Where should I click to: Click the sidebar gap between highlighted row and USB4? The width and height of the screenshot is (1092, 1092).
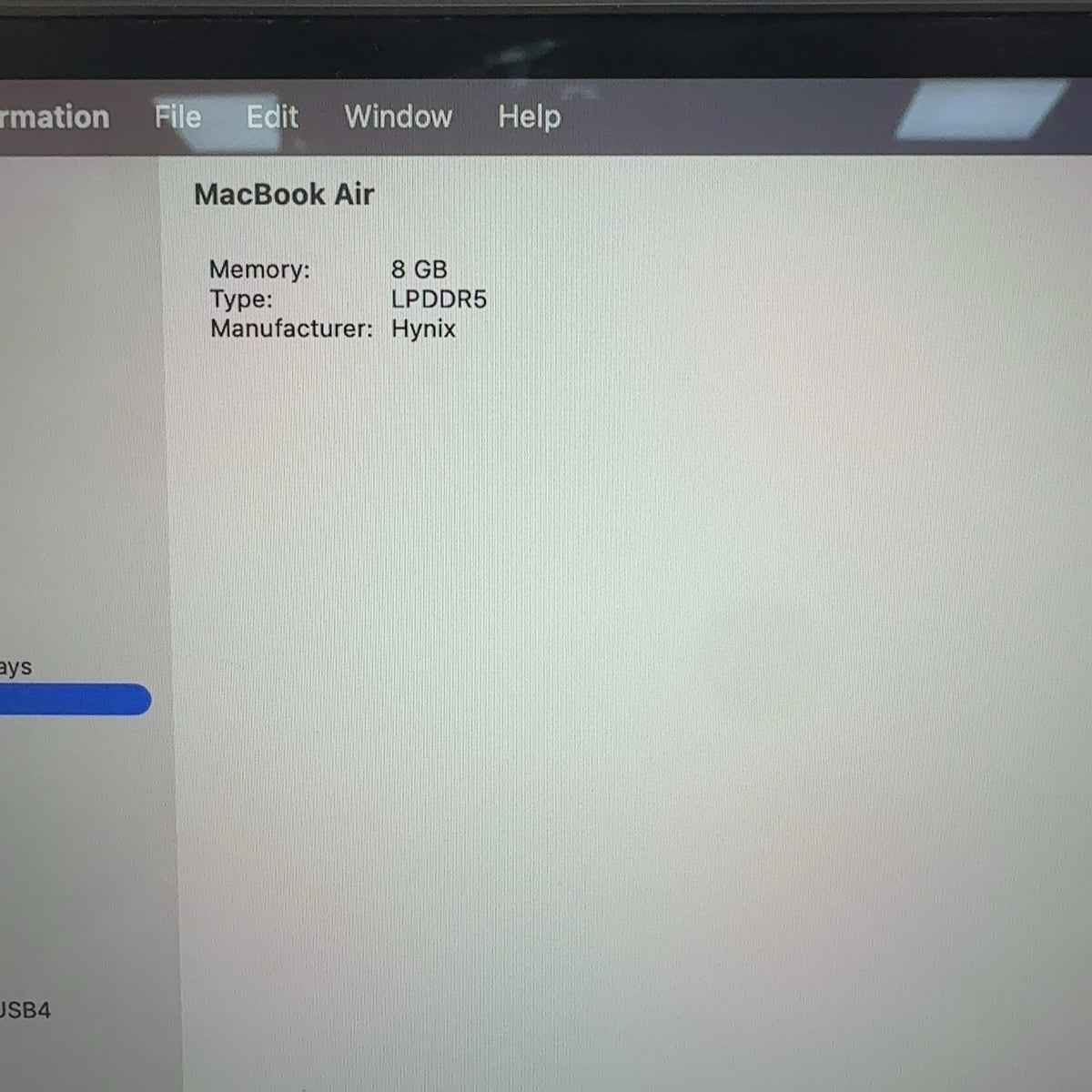(x=82, y=855)
